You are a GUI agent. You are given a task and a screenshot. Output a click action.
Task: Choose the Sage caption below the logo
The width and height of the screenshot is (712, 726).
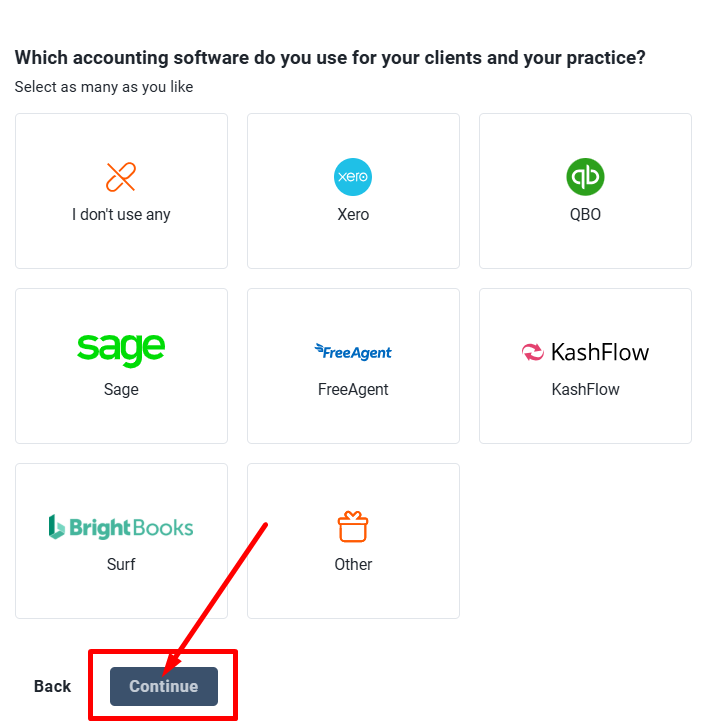[121, 389]
